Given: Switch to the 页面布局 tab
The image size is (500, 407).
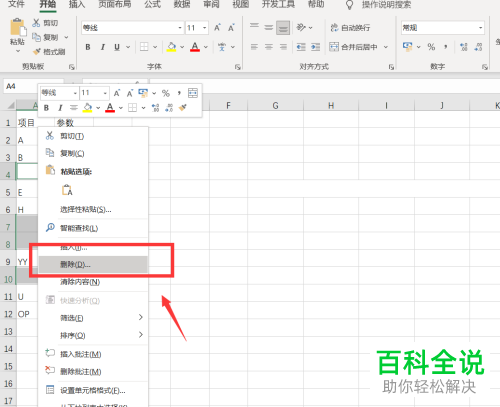Looking at the screenshot, I should tap(115, 4).
